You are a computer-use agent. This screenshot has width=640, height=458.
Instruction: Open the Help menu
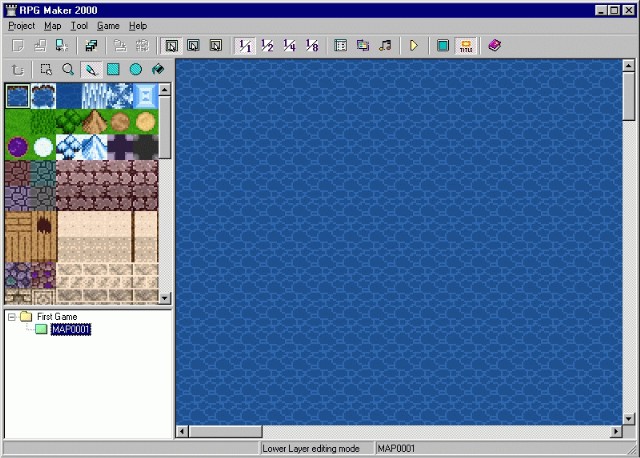[x=138, y=26]
